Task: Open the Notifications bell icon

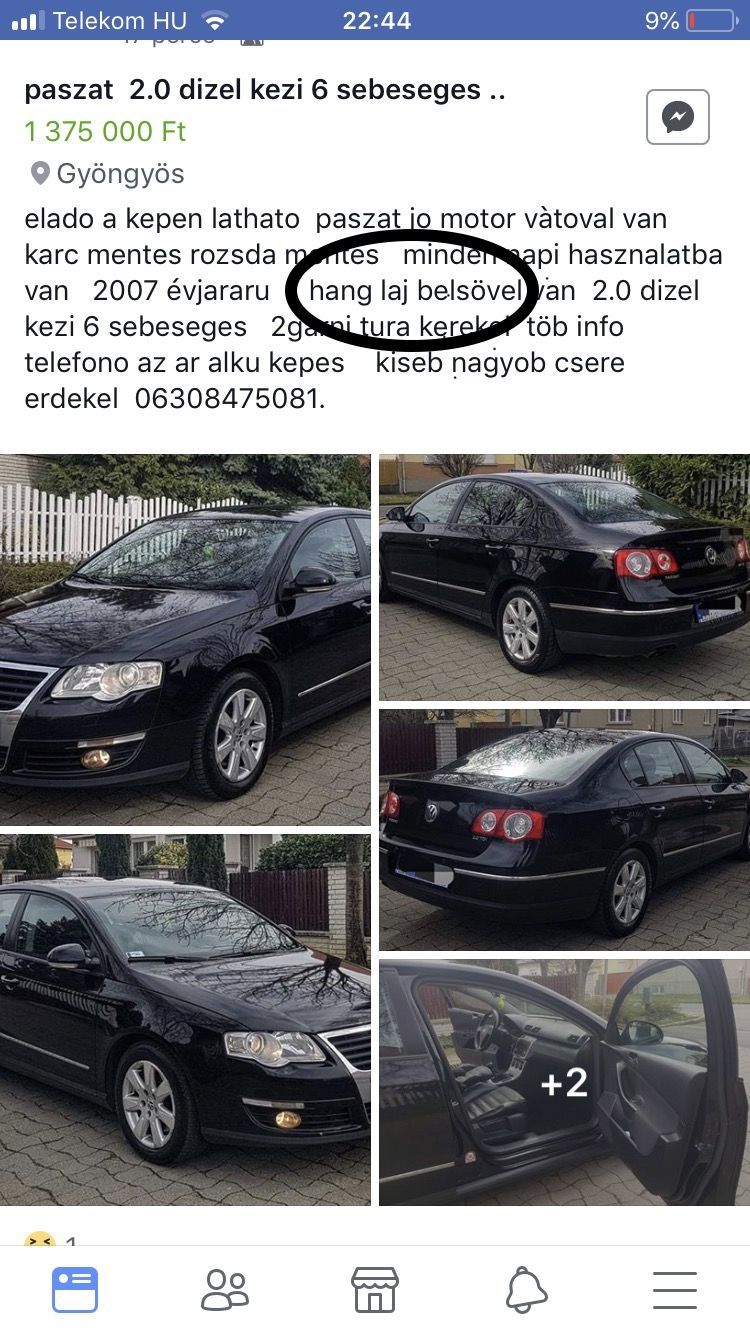Action: tap(526, 1290)
